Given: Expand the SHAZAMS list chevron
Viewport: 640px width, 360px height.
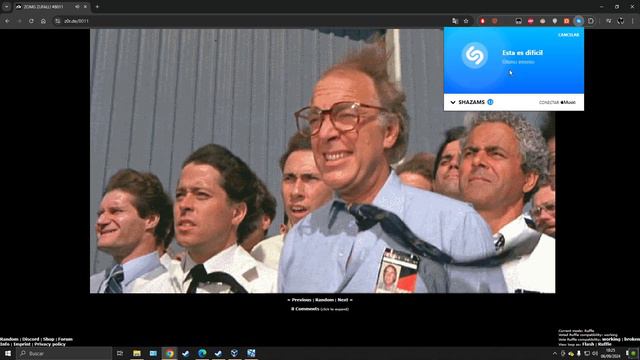Looking at the screenshot, I should [x=453, y=102].
